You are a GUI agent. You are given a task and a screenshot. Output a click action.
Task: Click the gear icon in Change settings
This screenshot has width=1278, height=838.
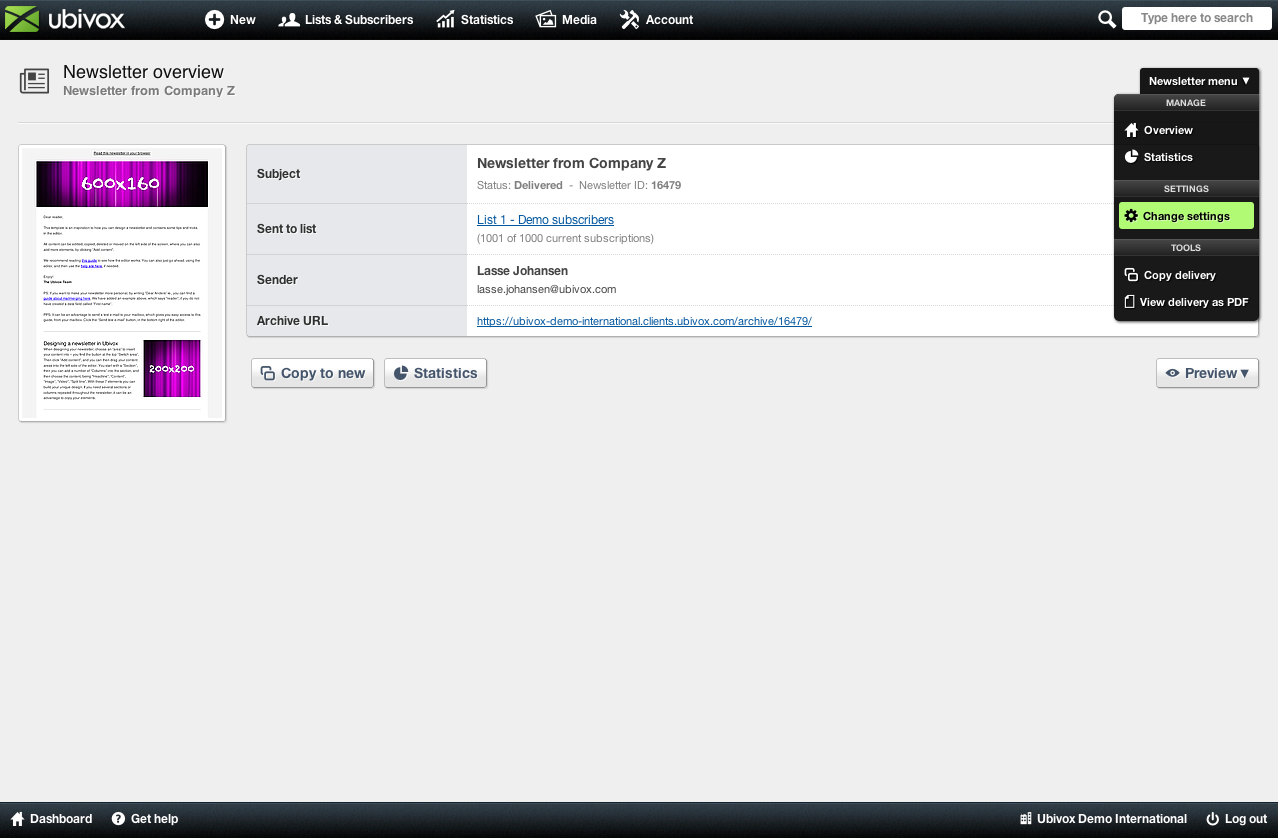1131,216
